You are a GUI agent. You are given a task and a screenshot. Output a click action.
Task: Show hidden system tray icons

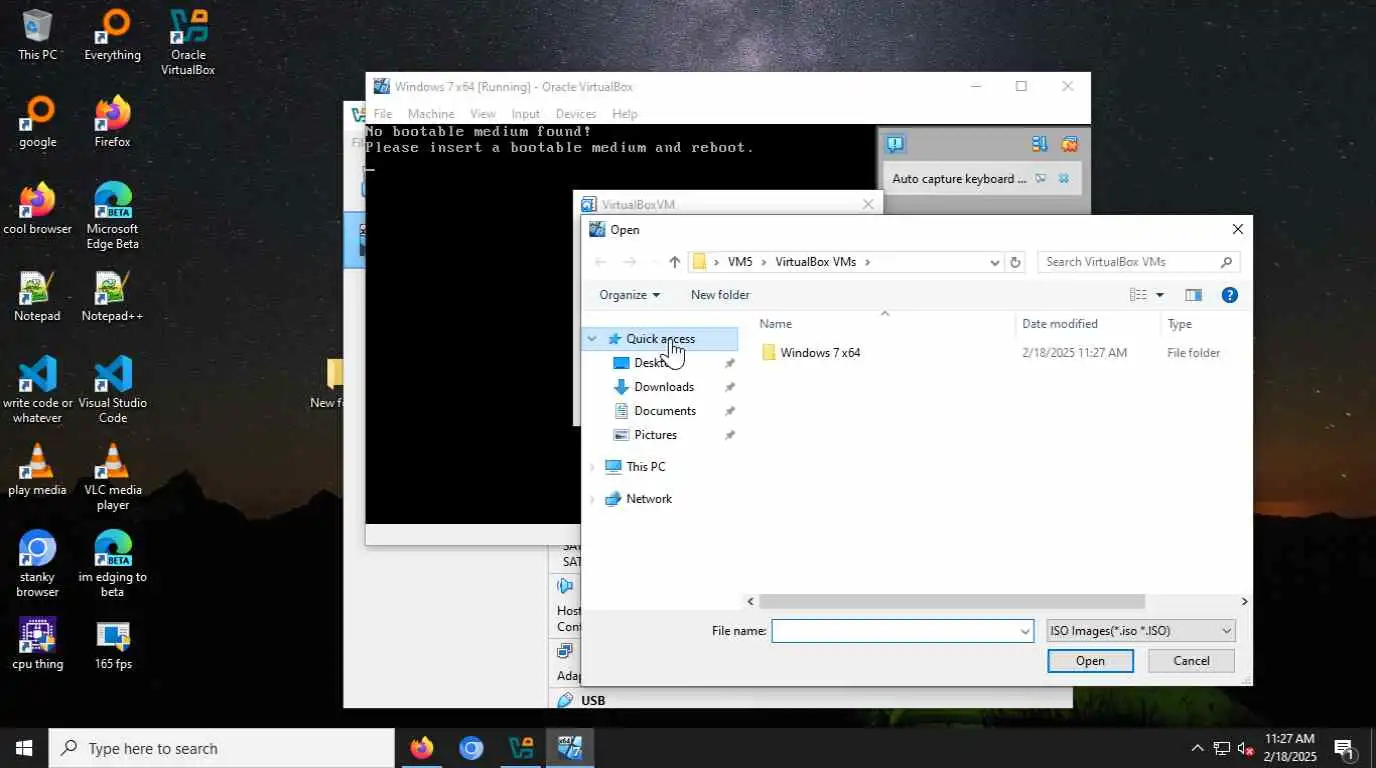pos(1197,748)
